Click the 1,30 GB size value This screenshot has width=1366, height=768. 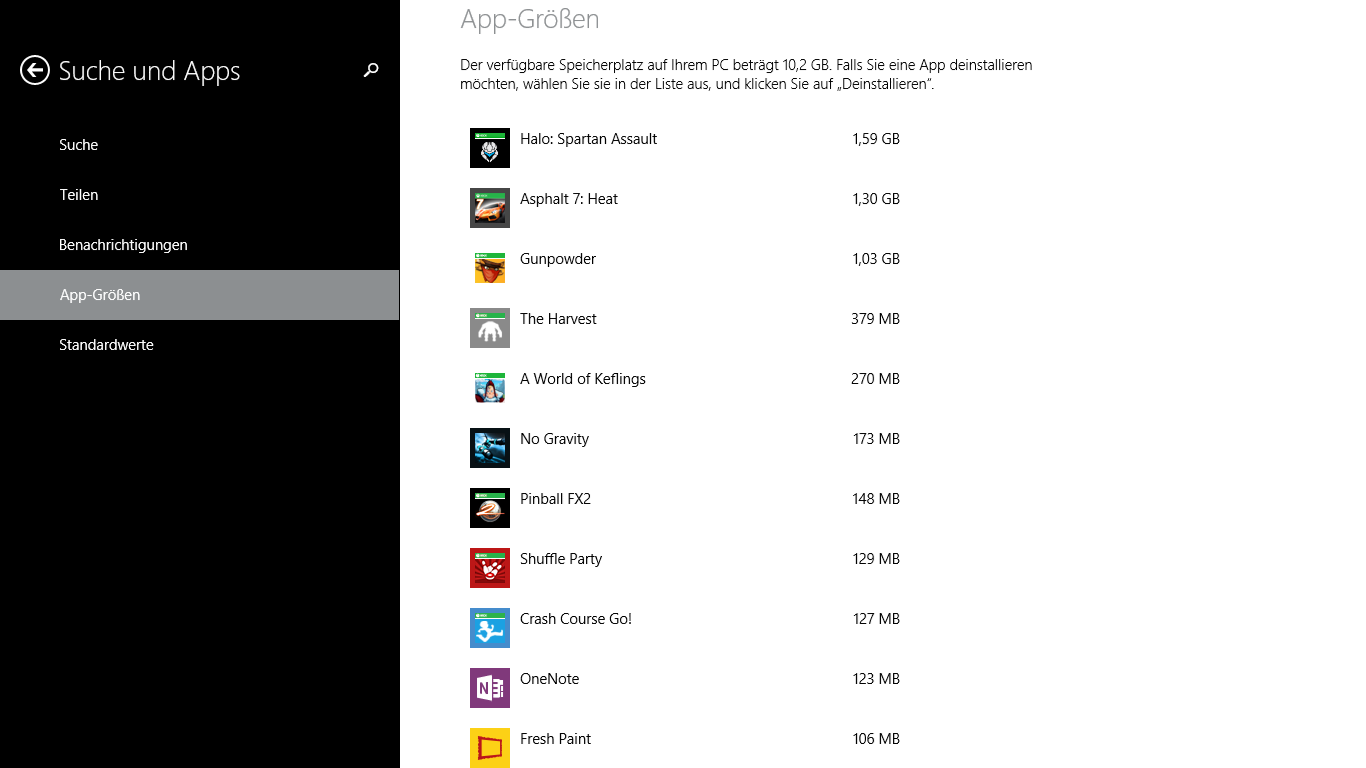tap(876, 199)
